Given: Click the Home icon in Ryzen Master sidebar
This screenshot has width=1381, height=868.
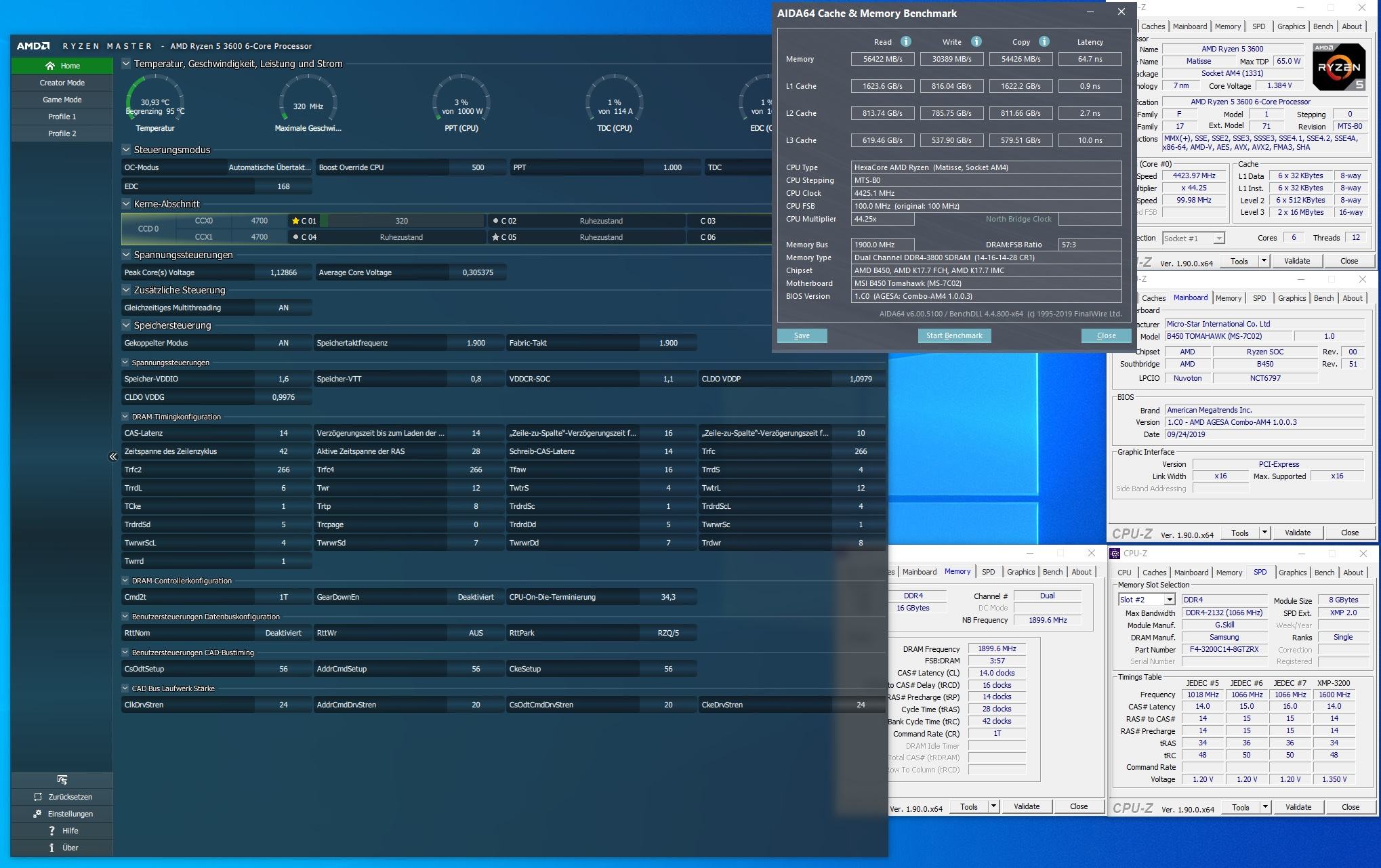Looking at the screenshot, I should click(50, 66).
